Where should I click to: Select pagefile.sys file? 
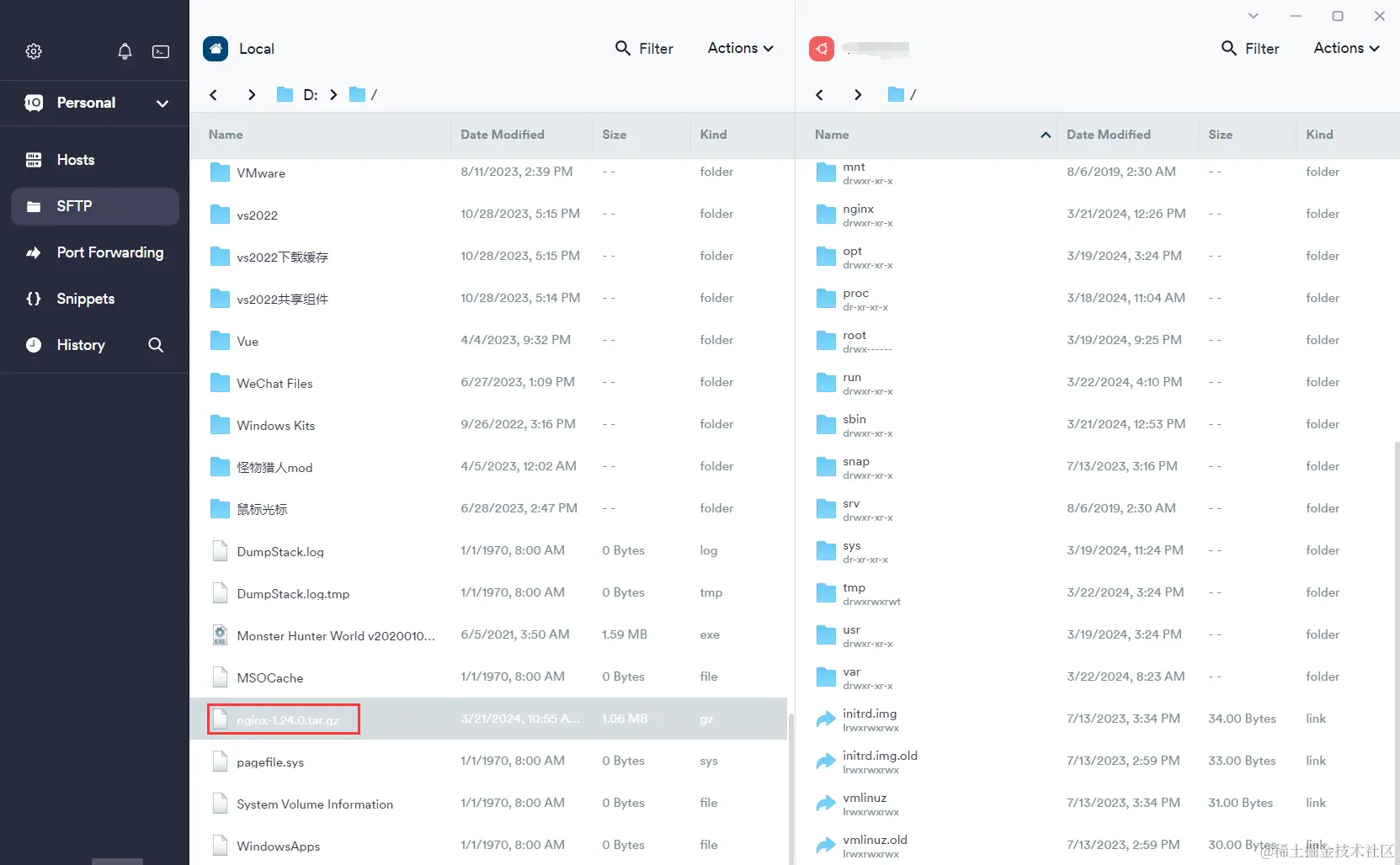click(488, 762)
